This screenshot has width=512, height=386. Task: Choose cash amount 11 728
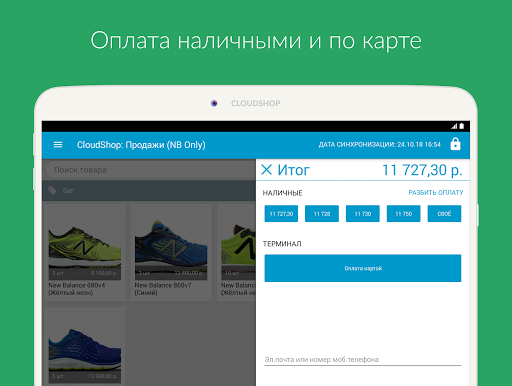click(x=322, y=214)
